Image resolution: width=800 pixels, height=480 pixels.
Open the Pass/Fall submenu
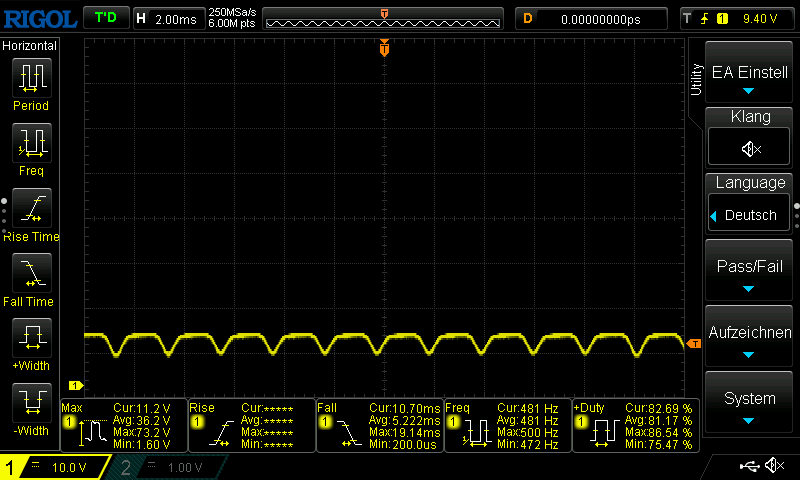749,270
